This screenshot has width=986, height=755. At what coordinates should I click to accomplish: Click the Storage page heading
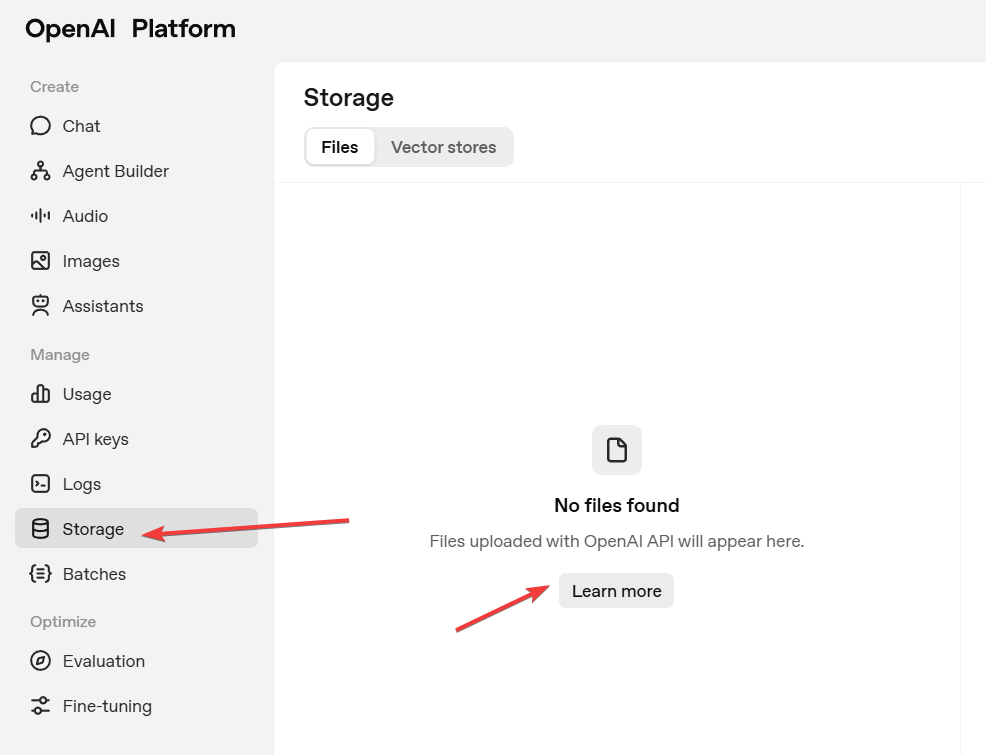[349, 97]
